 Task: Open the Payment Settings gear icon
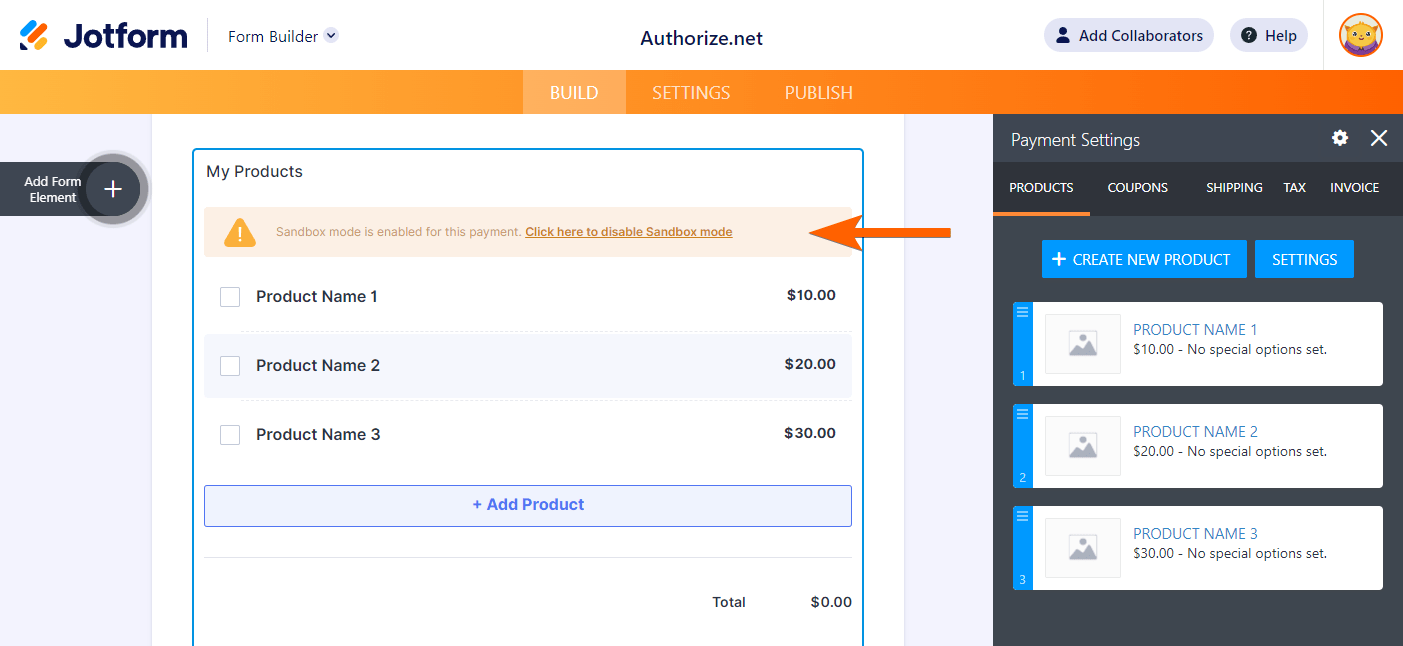(x=1339, y=139)
